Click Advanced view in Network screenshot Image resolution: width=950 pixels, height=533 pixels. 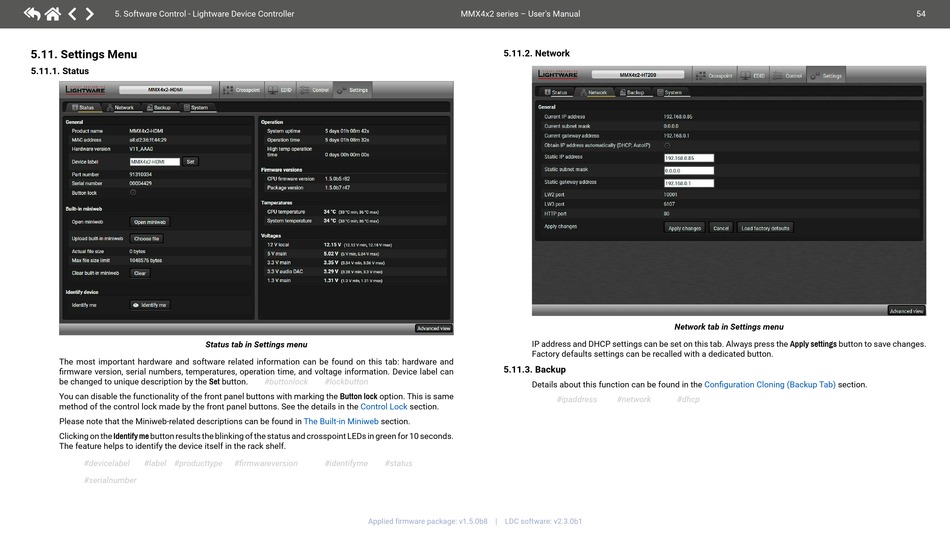coord(906,311)
